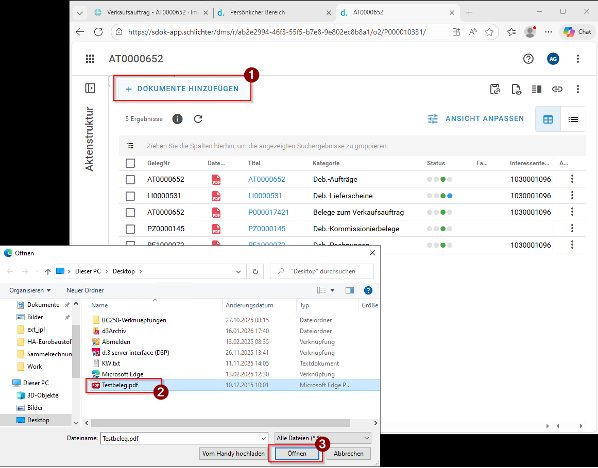Check the Belege zum Verkaufsauftrag row checkbox
The width and height of the screenshot is (598, 468).
pos(130,212)
